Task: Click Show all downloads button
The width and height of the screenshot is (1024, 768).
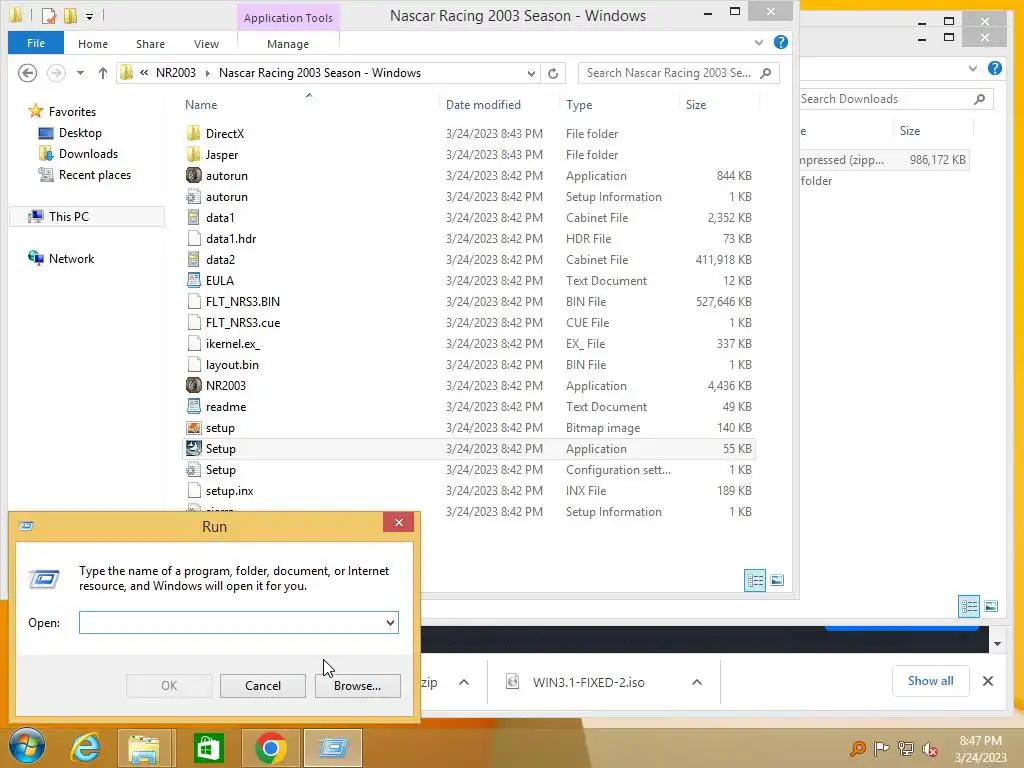Action: pyautogui.click(x=931, y=680)
